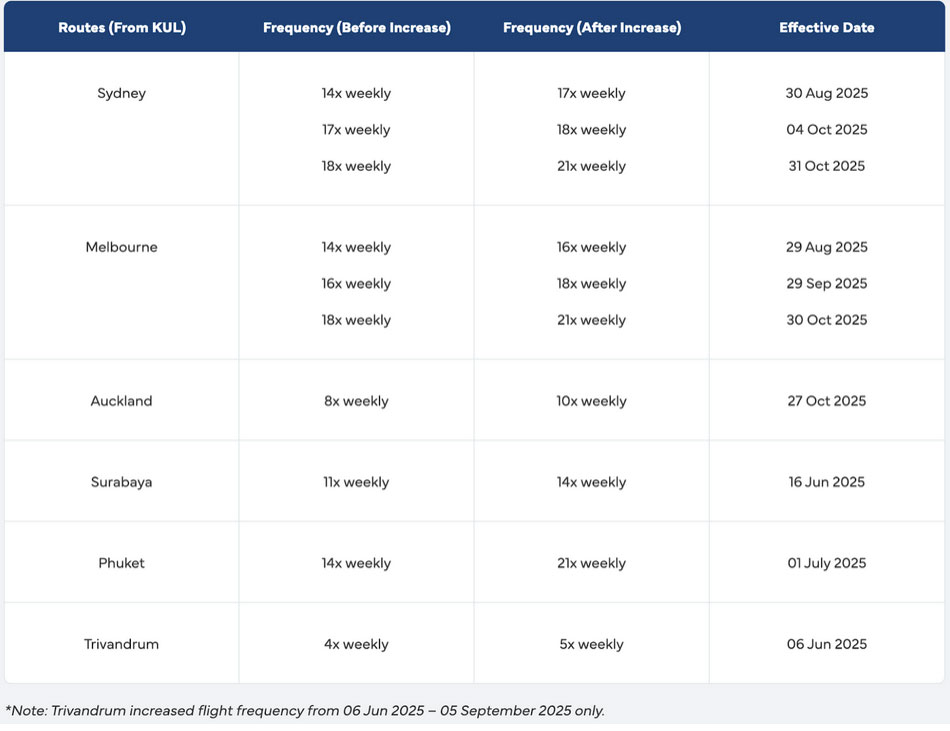Click the Effective Date column header
This screenshot has height=731, width=950.
(x=826, y=27)
